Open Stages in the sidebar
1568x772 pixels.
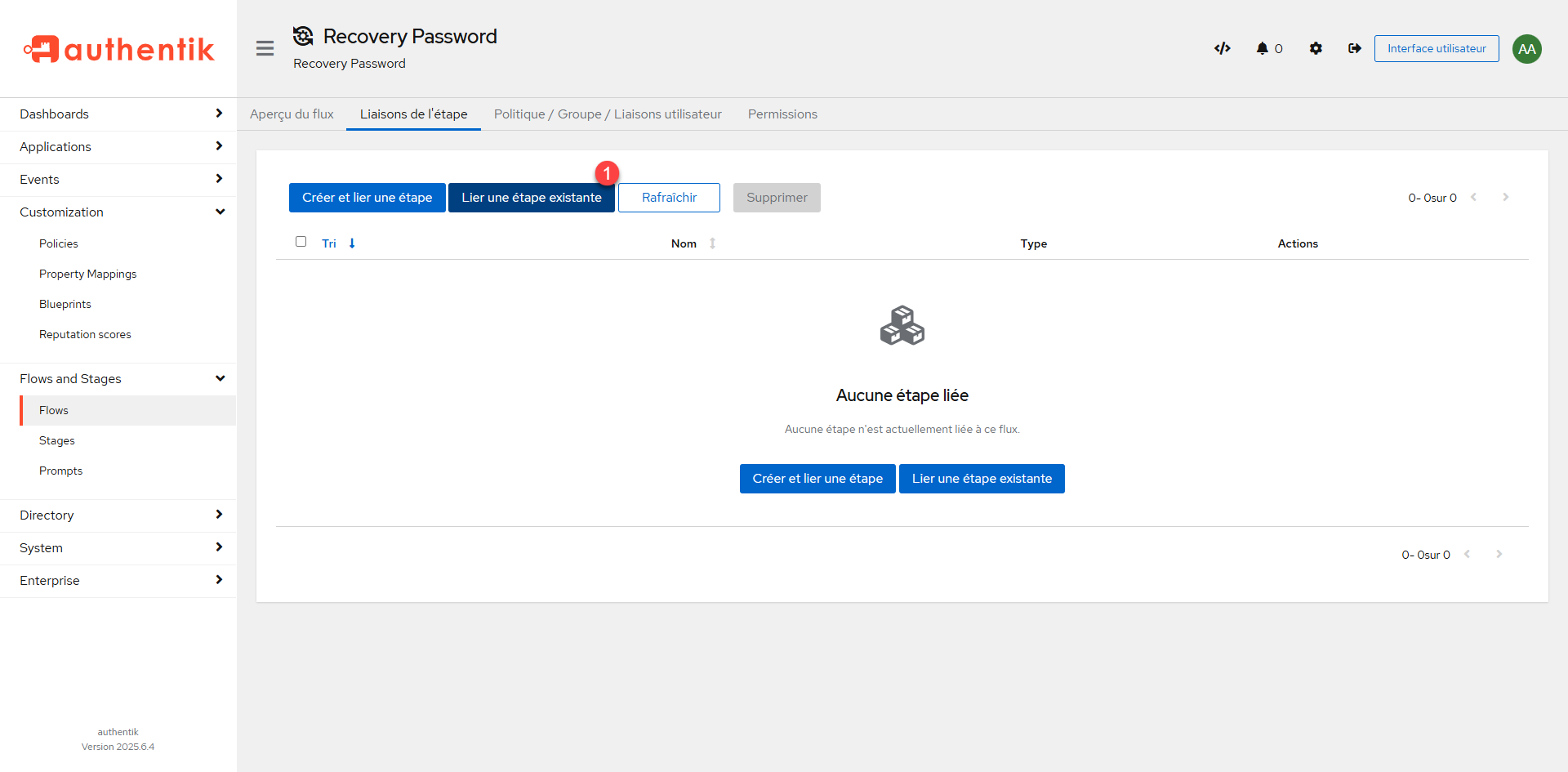(57, 440)
